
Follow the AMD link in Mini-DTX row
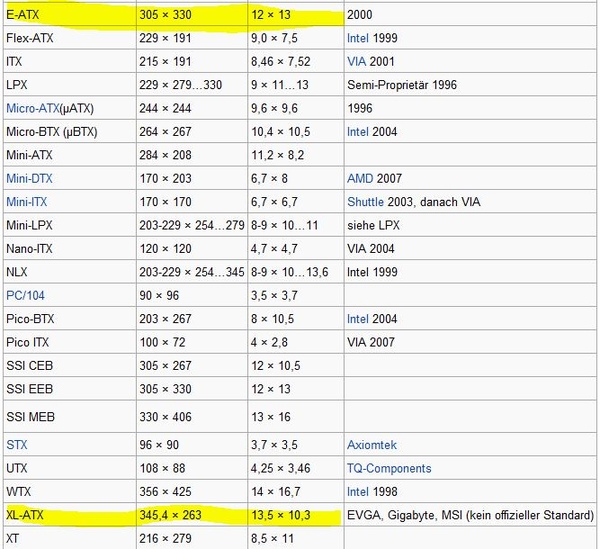pos(360,178)
